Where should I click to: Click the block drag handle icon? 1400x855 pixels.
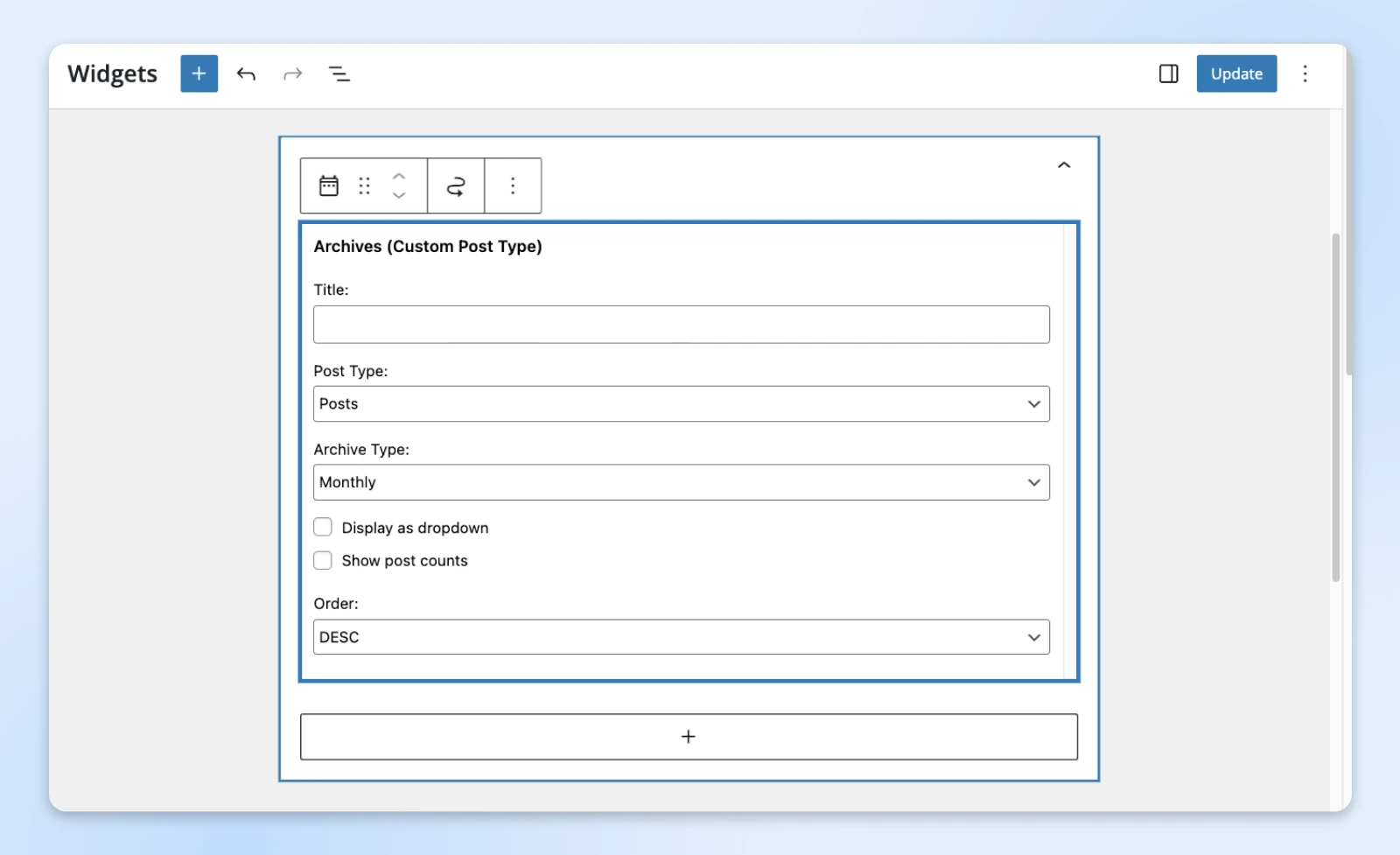click(x=364, y=186)
